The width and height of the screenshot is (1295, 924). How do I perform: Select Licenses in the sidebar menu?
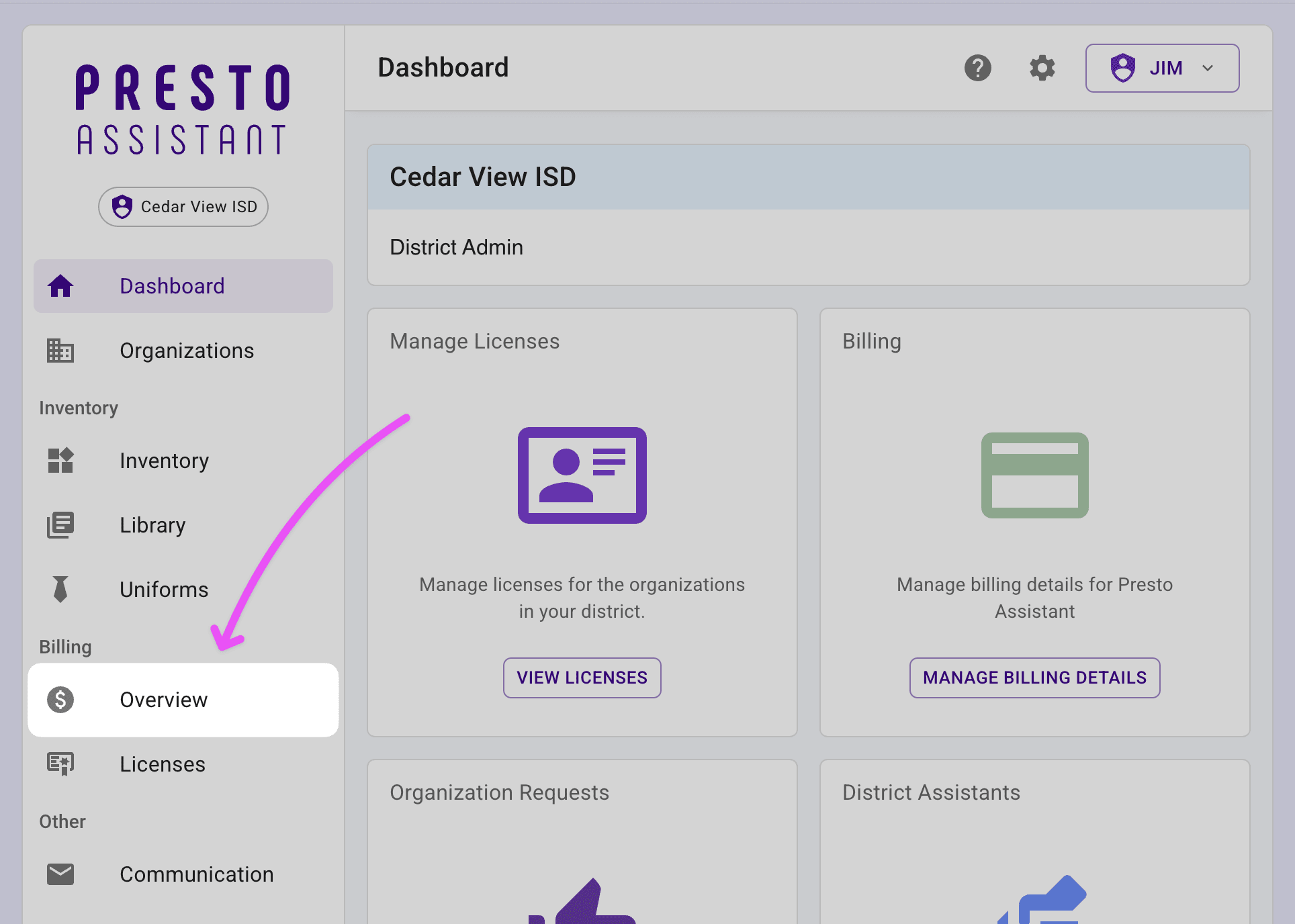click(163, 764)
